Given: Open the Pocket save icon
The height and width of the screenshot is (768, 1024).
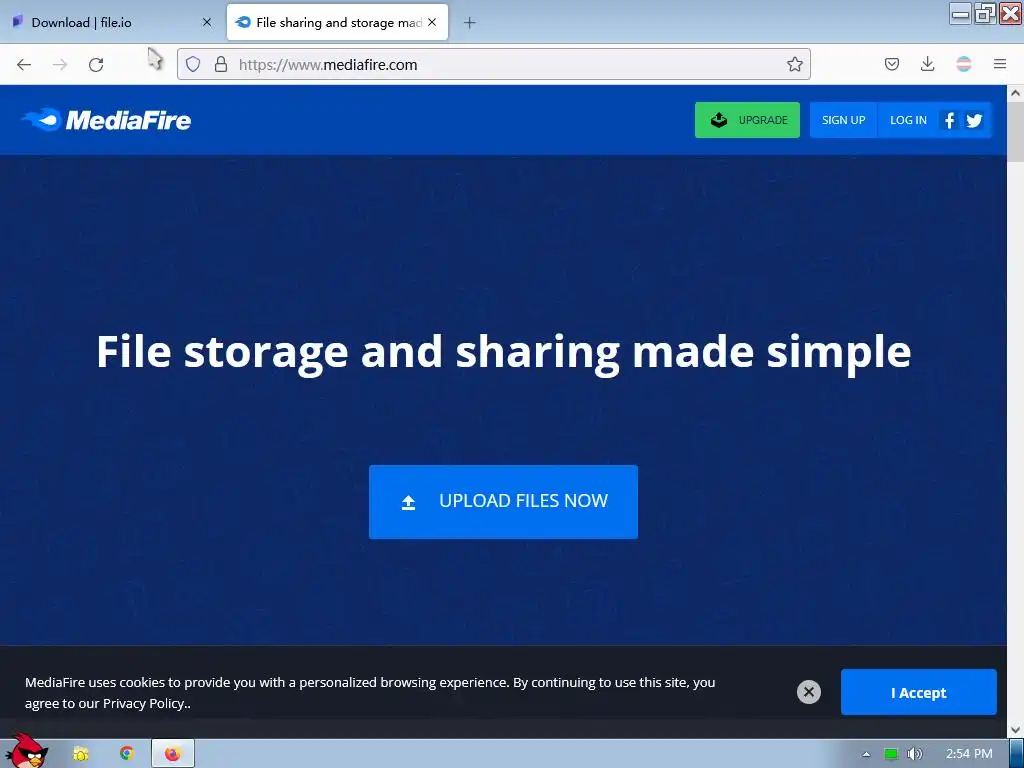Looking at the screenshot, I should (892, 64).
